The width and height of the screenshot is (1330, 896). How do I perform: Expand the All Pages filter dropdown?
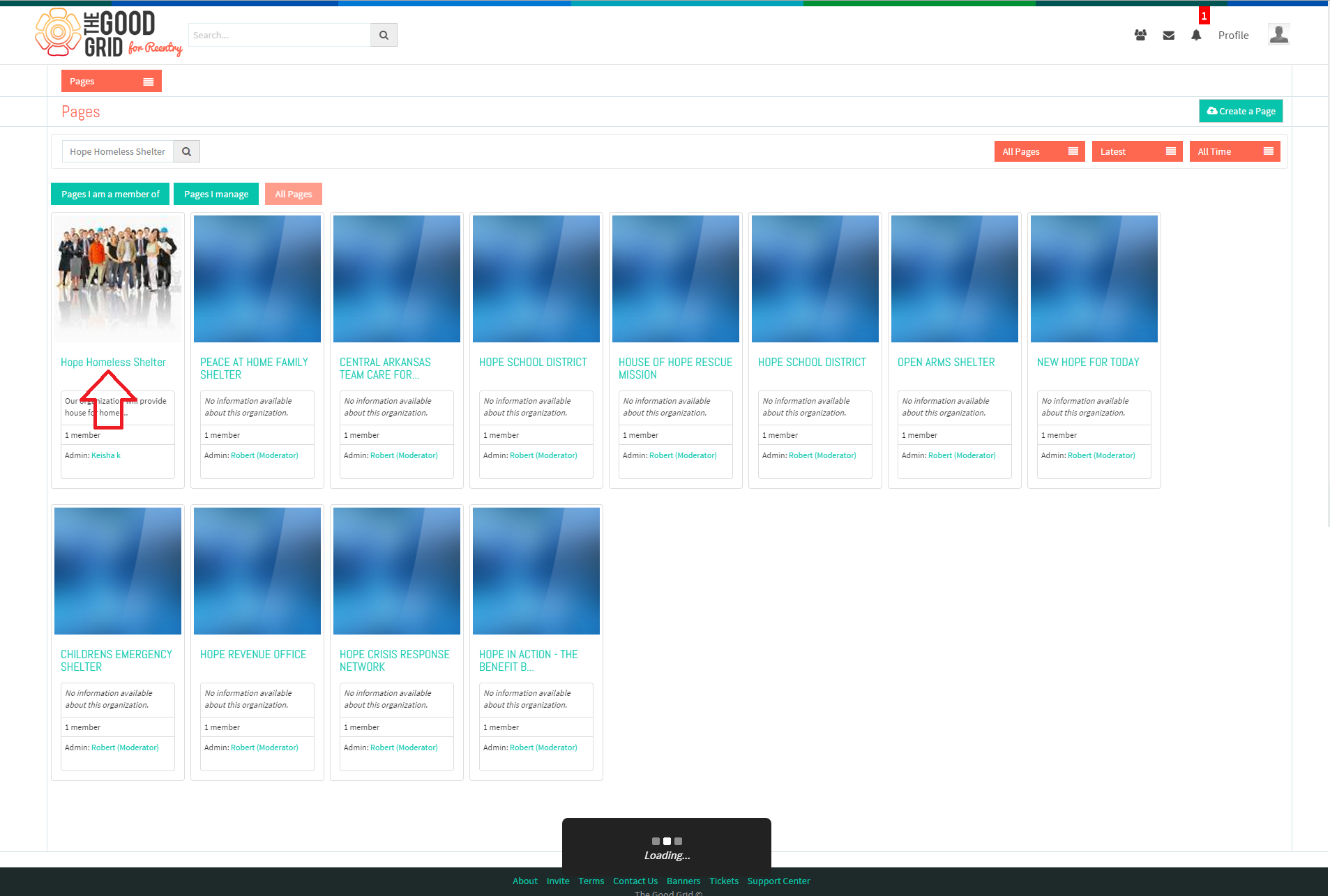point(1039,151)
